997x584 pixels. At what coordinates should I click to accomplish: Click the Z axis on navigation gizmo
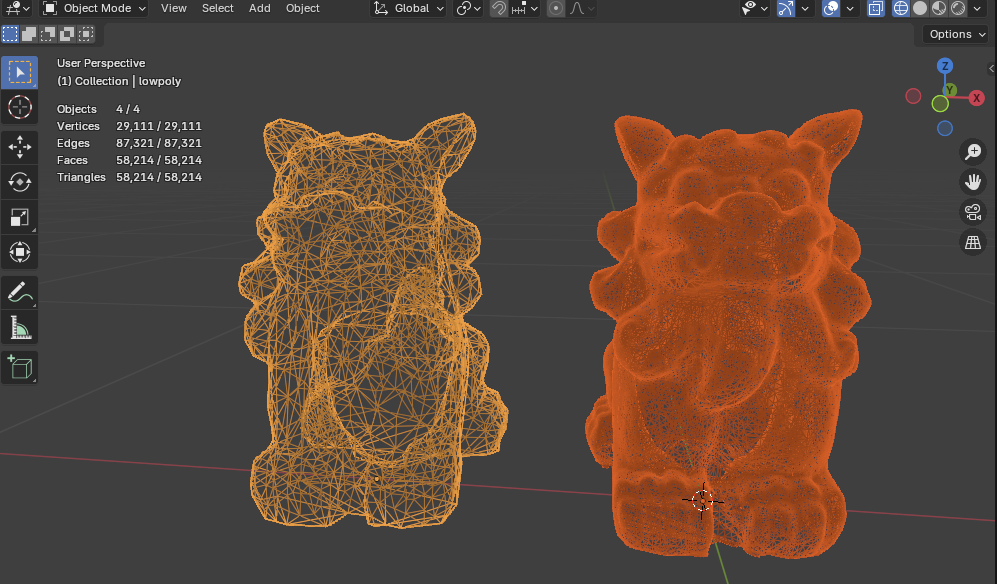[x=945, y=66]
